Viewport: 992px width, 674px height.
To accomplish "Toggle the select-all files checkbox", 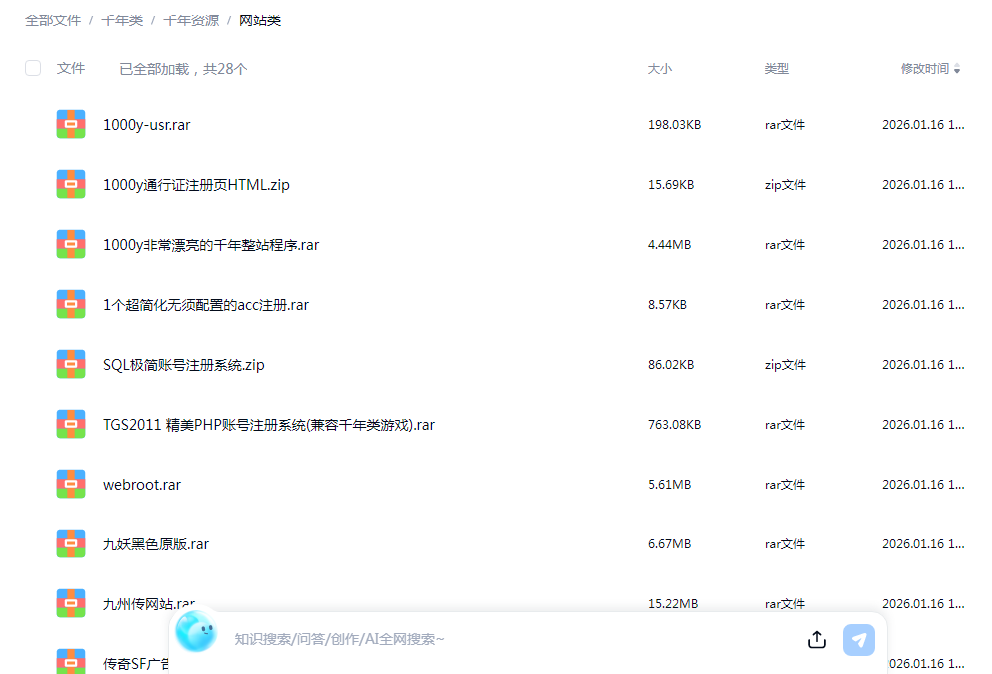I will point(33,68).
